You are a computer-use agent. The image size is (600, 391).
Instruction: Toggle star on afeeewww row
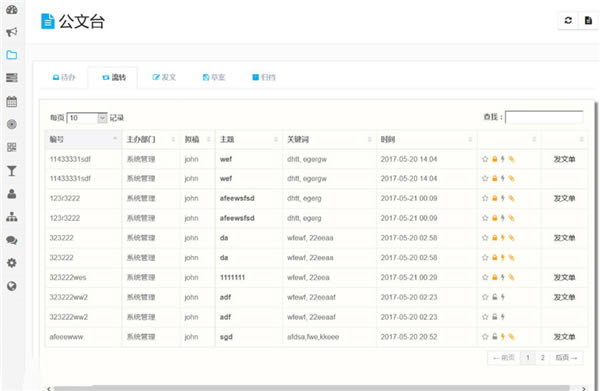[485, 337]
